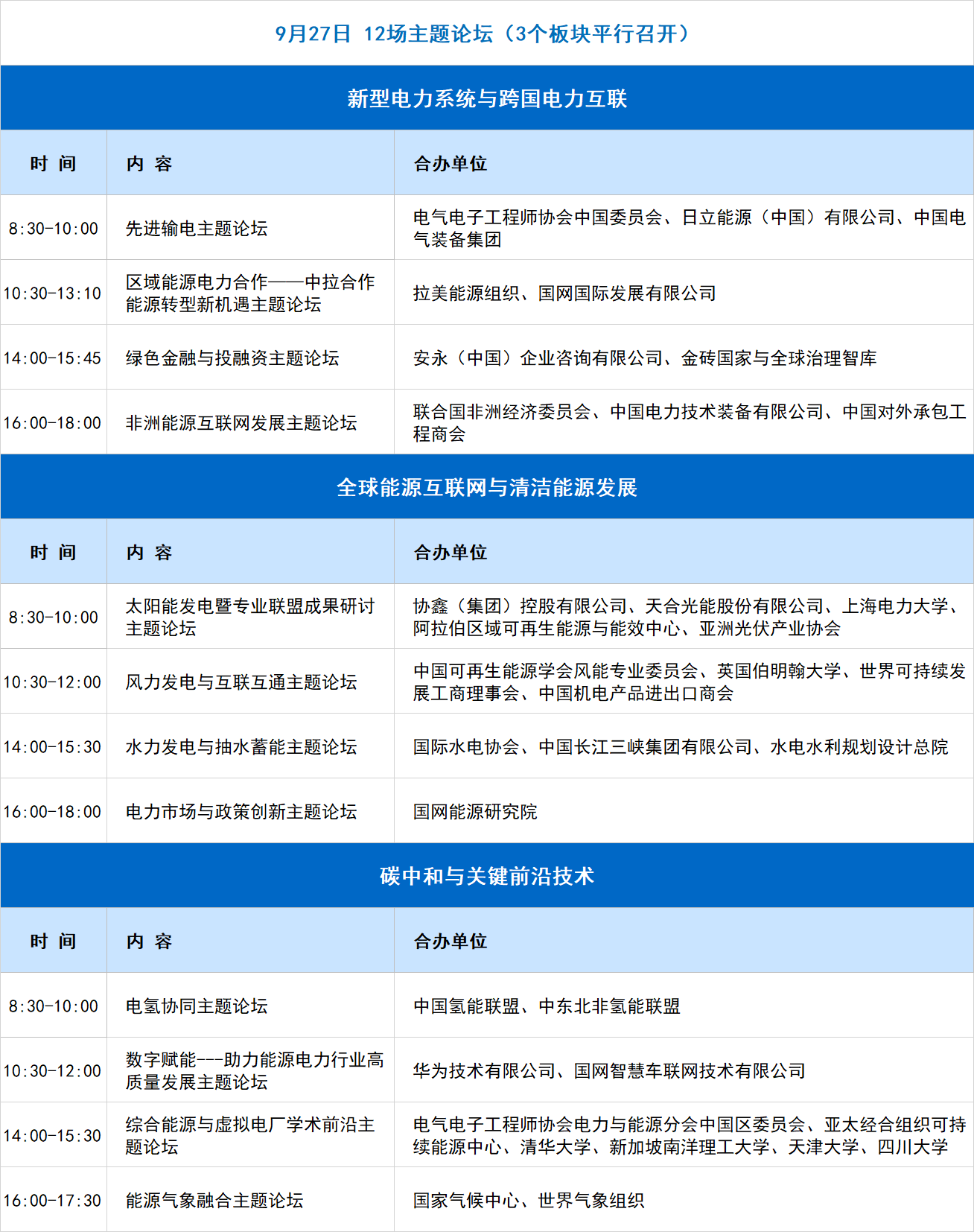Select the 碳中和与关键前沿技术 section header
The image size is (974, 1232).
tap(486, 876)
